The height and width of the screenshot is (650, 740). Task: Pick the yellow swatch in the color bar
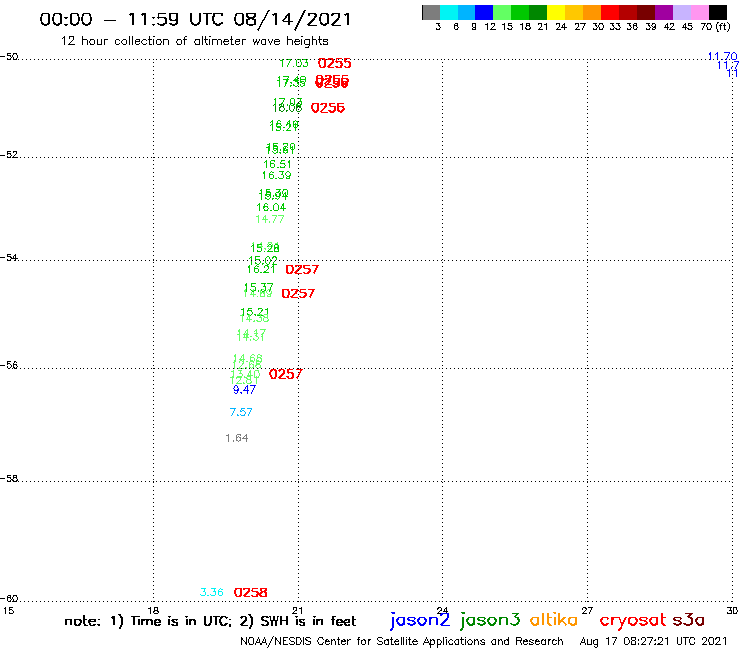pos(556,12)
